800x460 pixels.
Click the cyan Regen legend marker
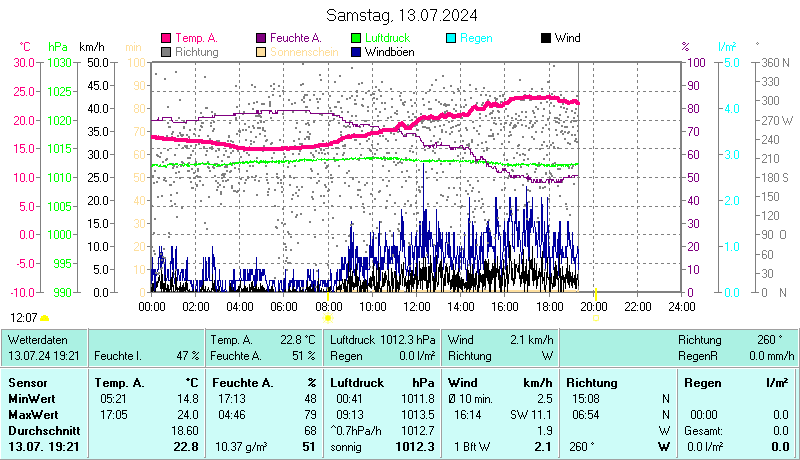click(x=451, y=38)
